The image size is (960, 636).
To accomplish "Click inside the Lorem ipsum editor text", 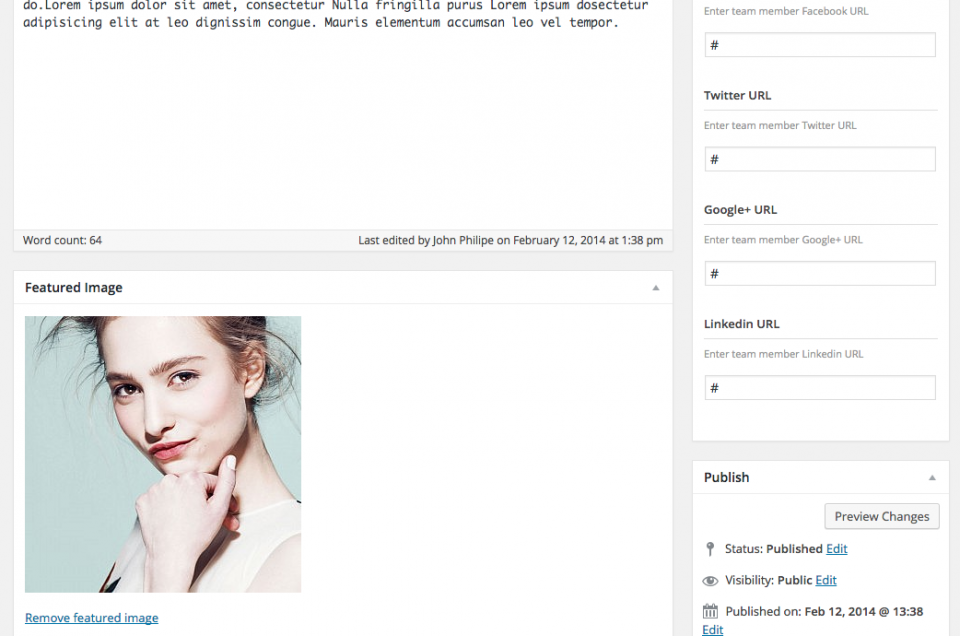I will point(336,15).
